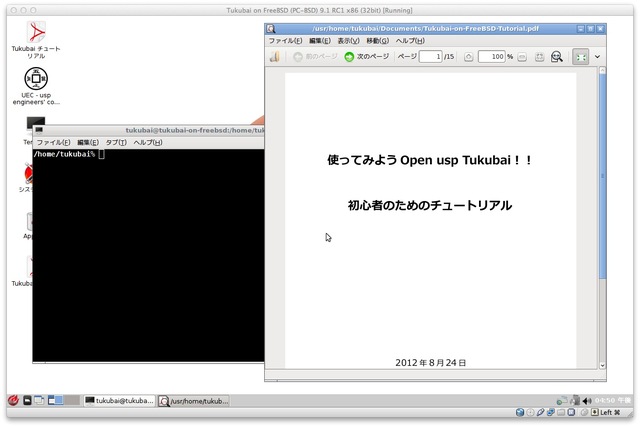Screen dimensions: 640x427
Task: Click the taskbar clock
Action: coord(612,400)
